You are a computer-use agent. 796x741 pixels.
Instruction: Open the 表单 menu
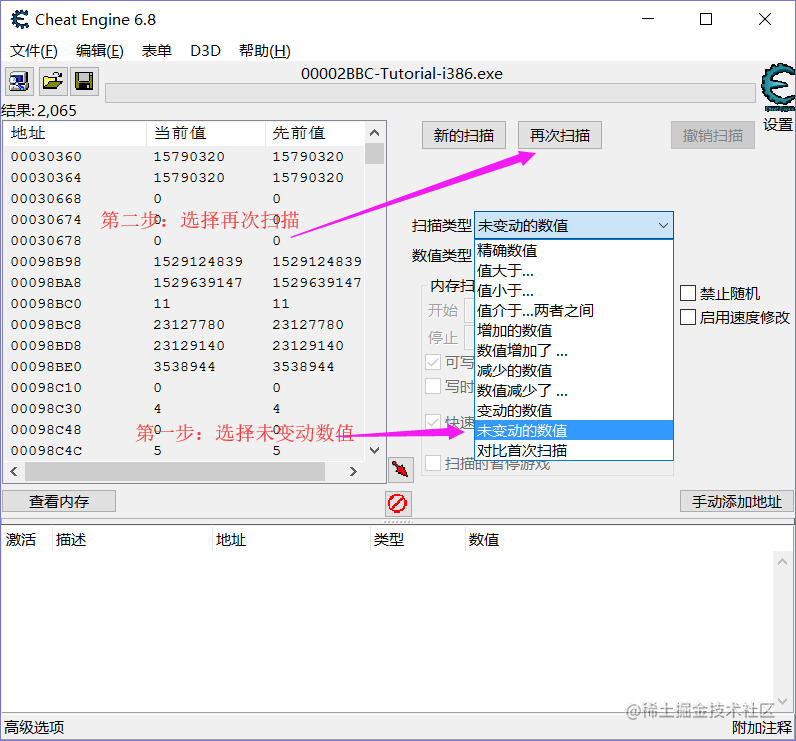coord(156,51)
